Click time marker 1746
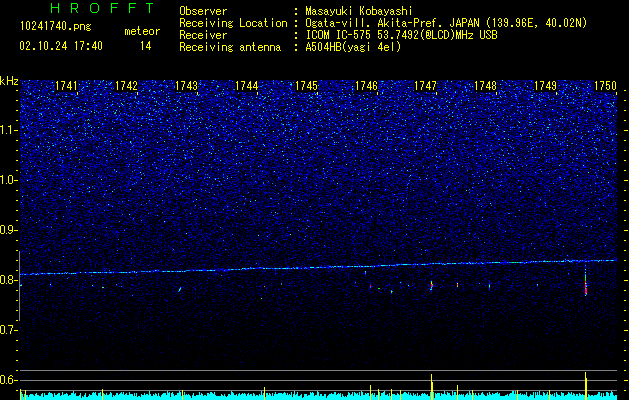Screen dimensions: 629x400 pos(366,86)
